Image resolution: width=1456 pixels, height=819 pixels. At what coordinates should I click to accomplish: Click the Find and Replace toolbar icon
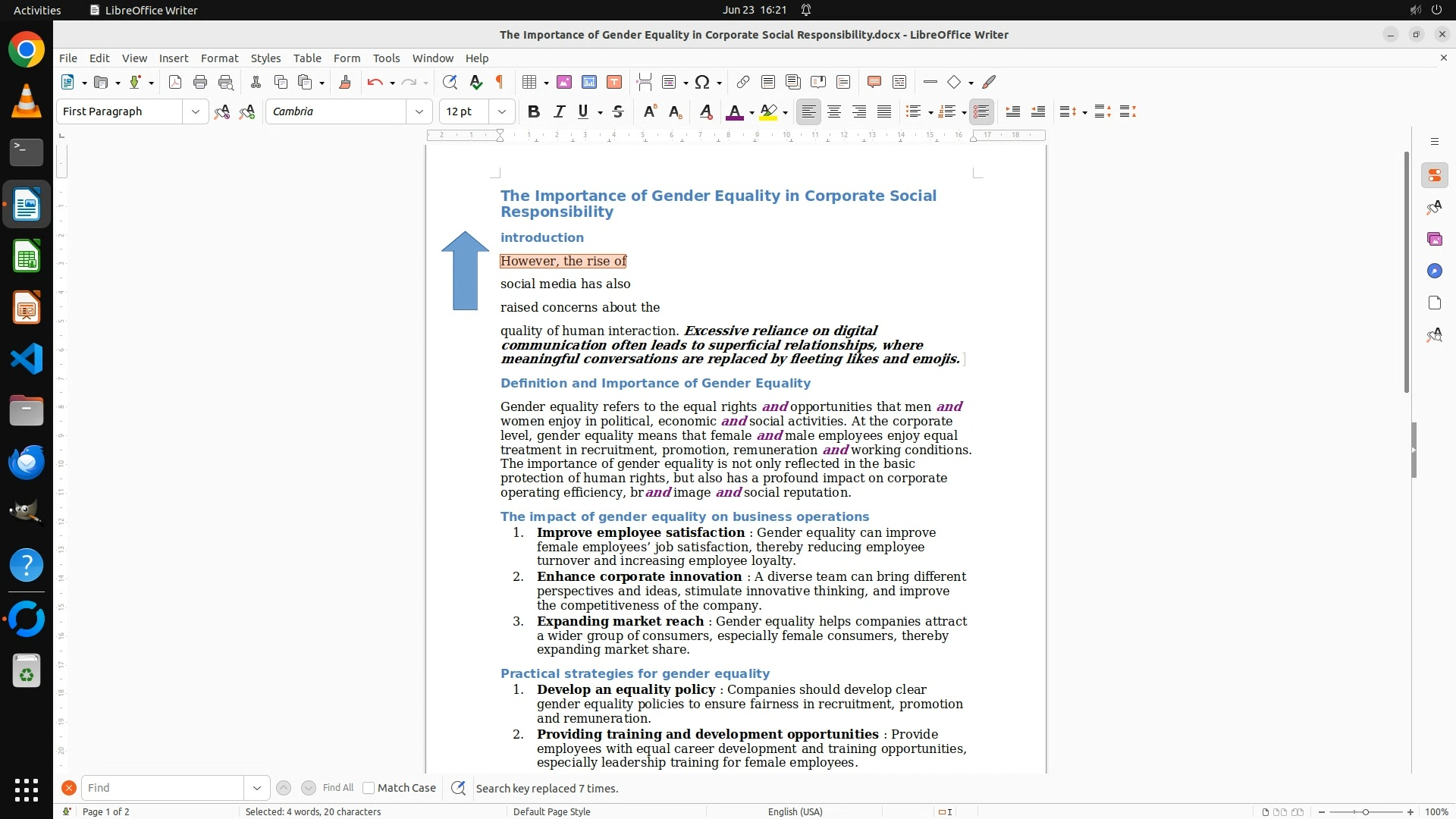[450, 82]
